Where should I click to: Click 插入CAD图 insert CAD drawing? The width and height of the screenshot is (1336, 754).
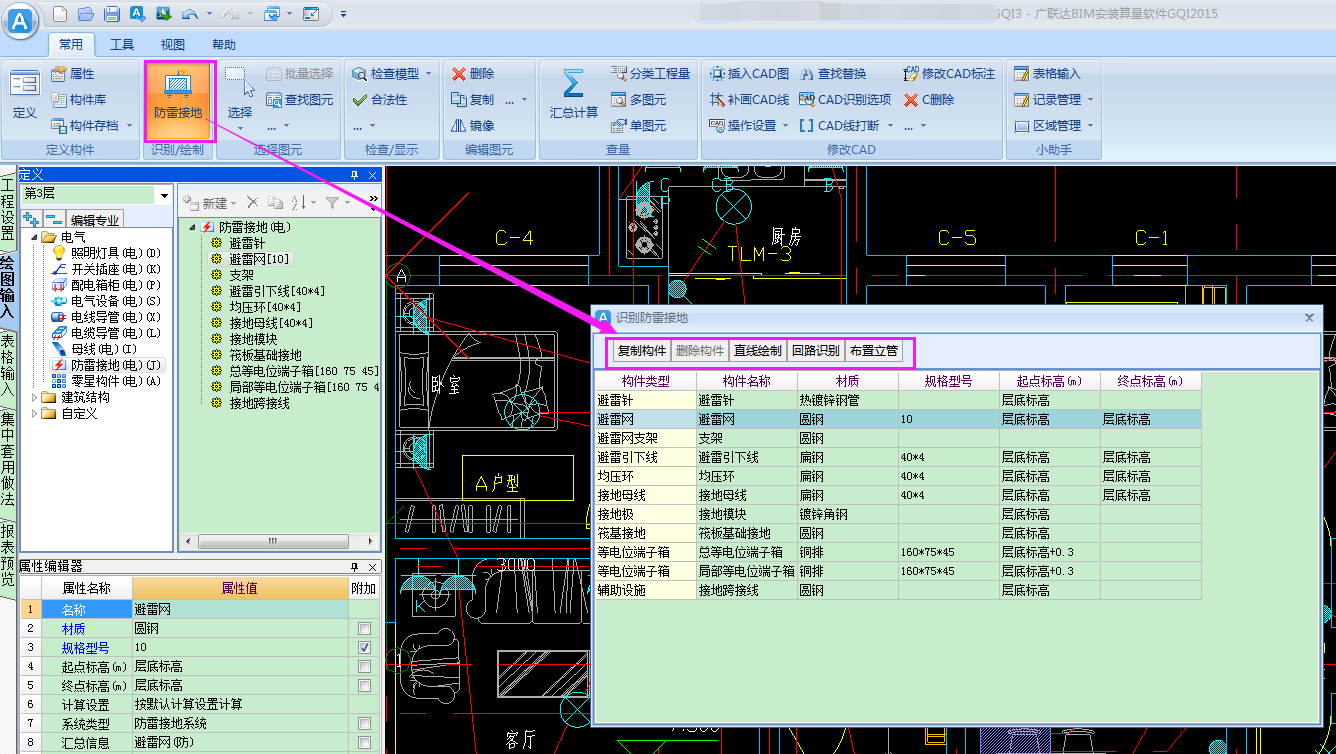(x=749, y=74)
